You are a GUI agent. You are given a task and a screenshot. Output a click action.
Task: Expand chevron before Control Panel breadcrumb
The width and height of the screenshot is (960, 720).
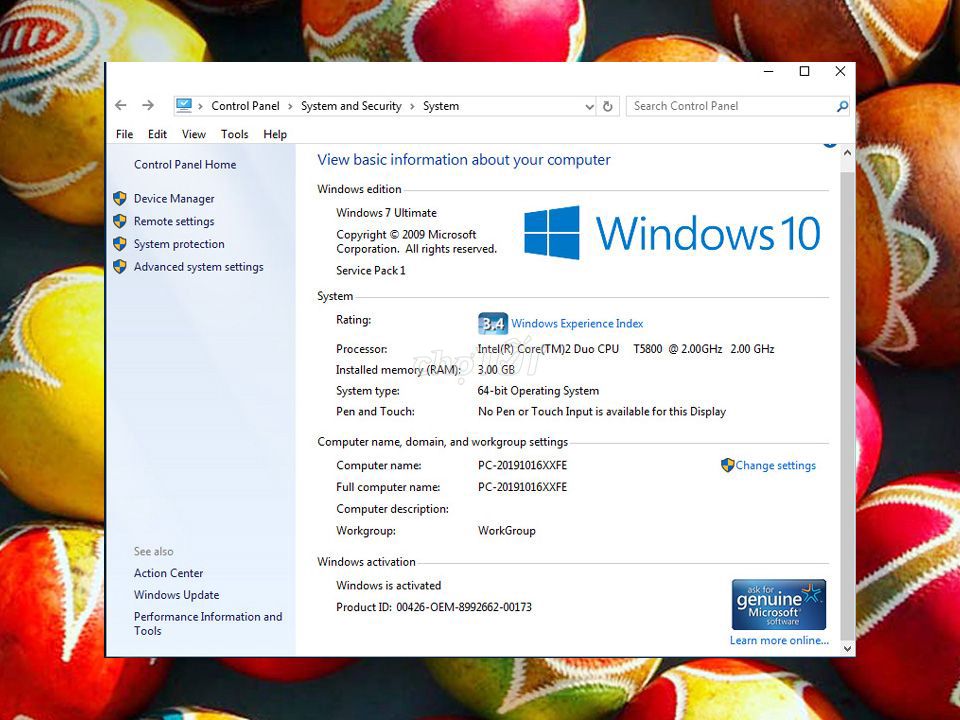pos(200,107)
